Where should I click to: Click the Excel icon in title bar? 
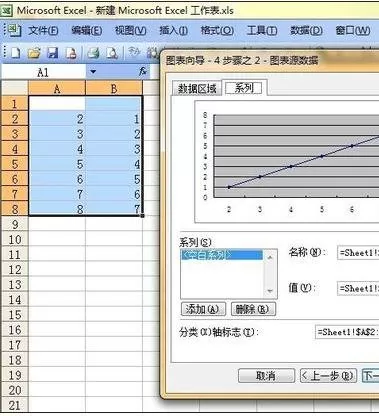point(6,10)
